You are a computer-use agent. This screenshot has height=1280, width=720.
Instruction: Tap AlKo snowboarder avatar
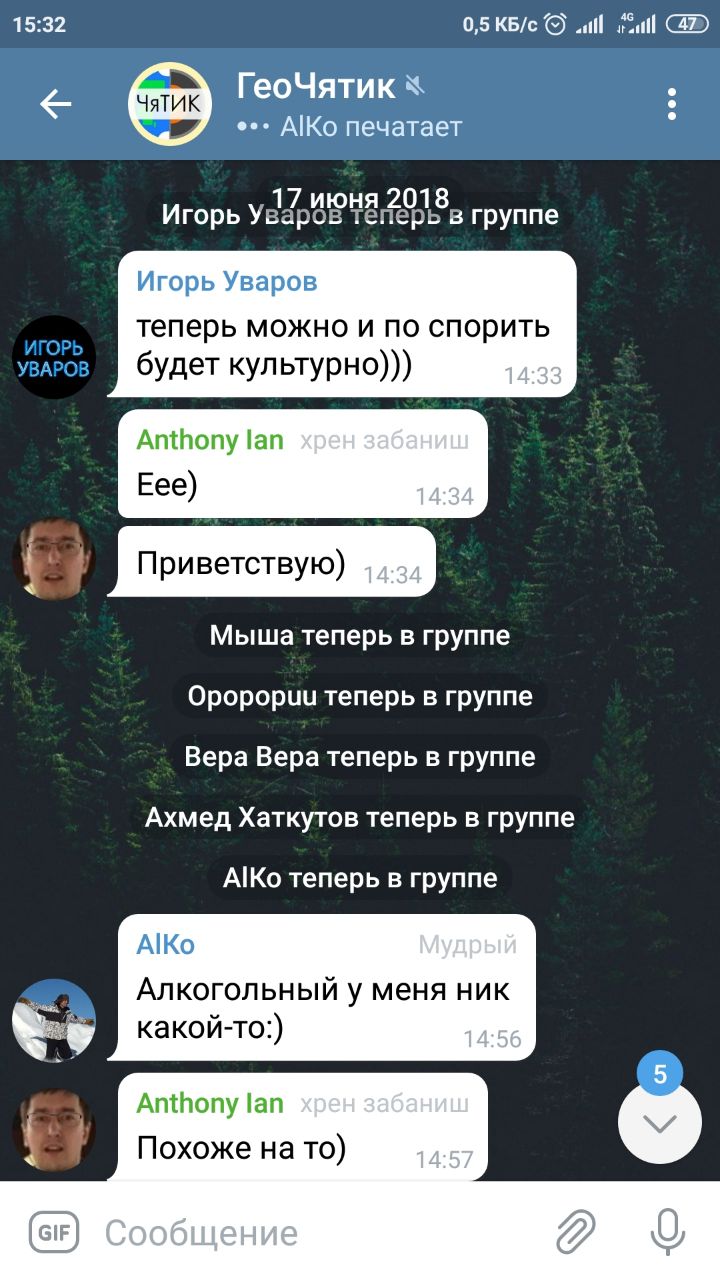click(54, 1020)
